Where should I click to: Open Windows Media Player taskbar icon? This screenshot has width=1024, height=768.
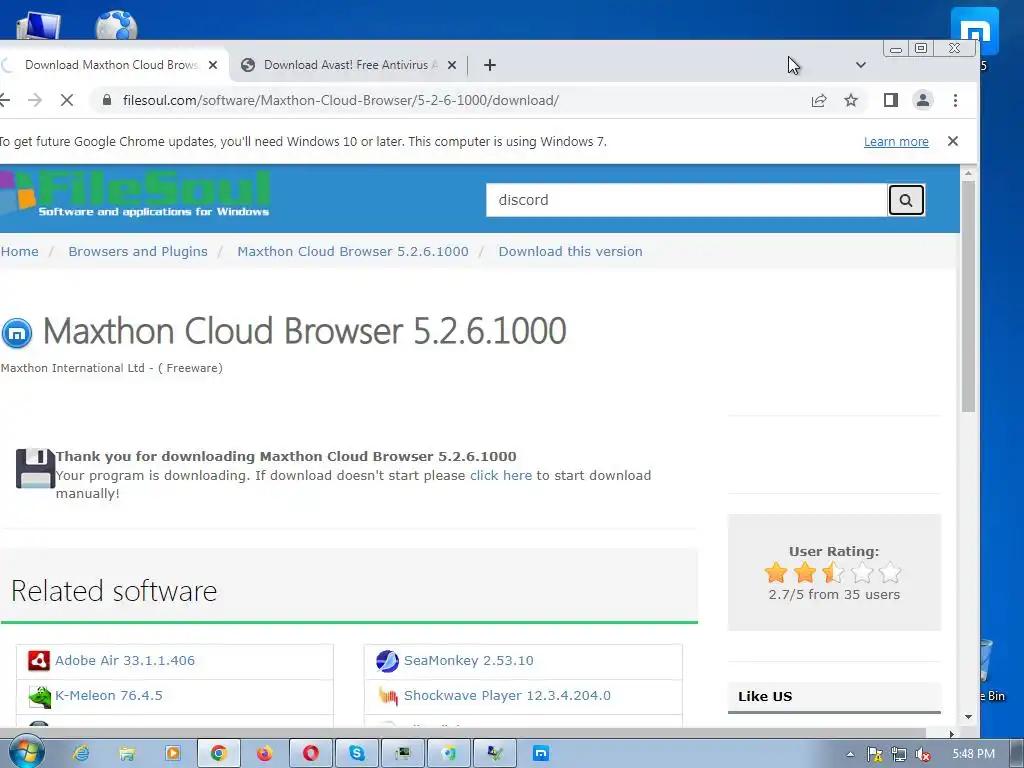click(172, 754)
